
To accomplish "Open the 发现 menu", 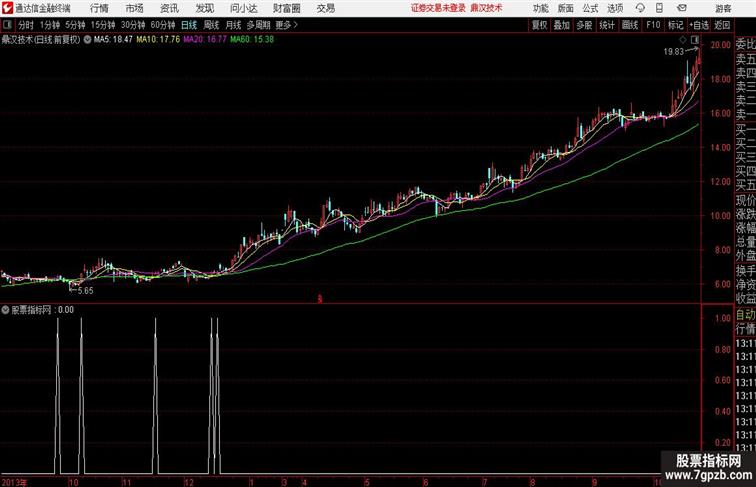I will click(204, 8).
